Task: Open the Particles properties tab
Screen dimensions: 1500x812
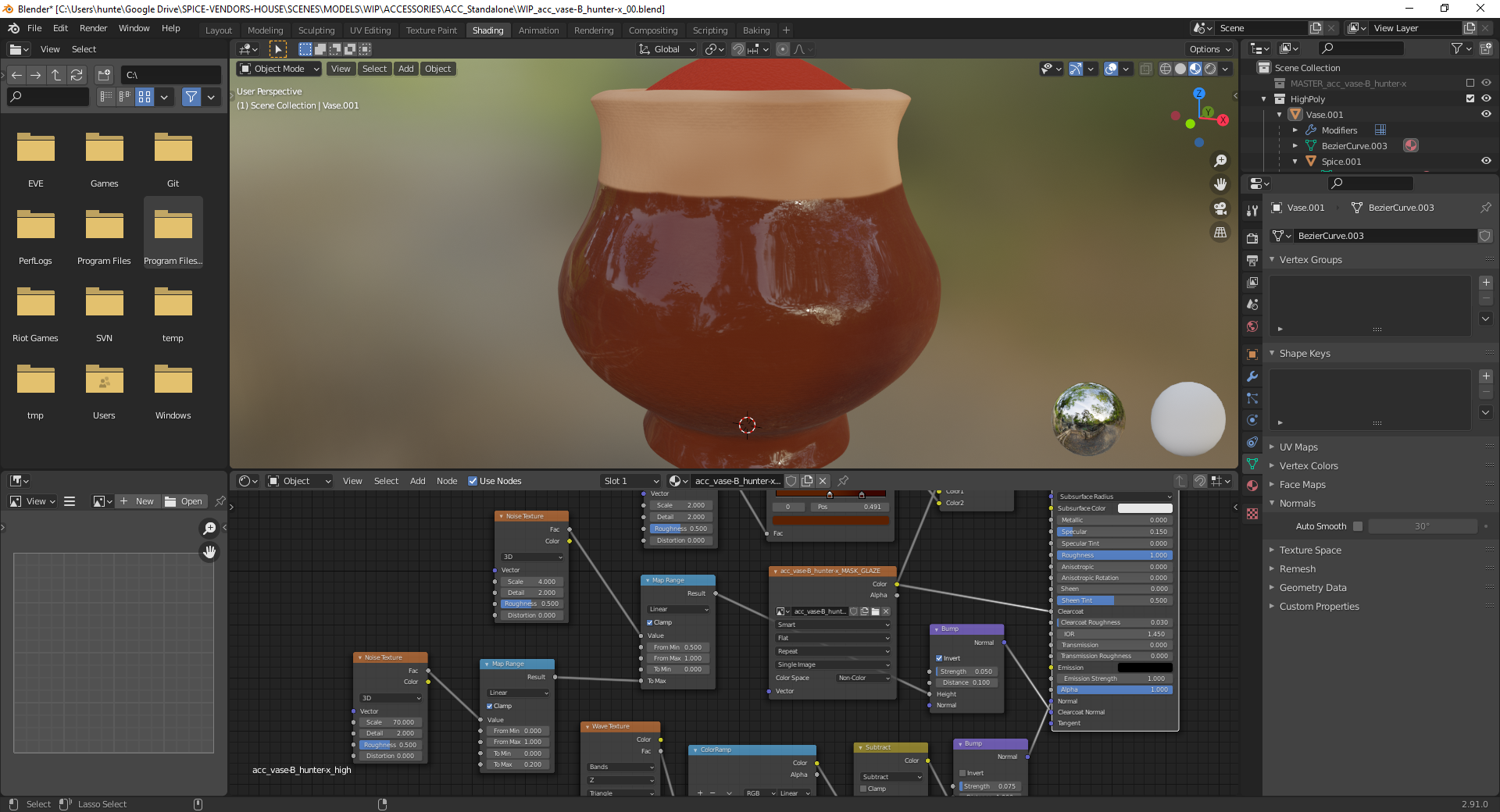Action: pyautogui.click(x=1252, y=398)
